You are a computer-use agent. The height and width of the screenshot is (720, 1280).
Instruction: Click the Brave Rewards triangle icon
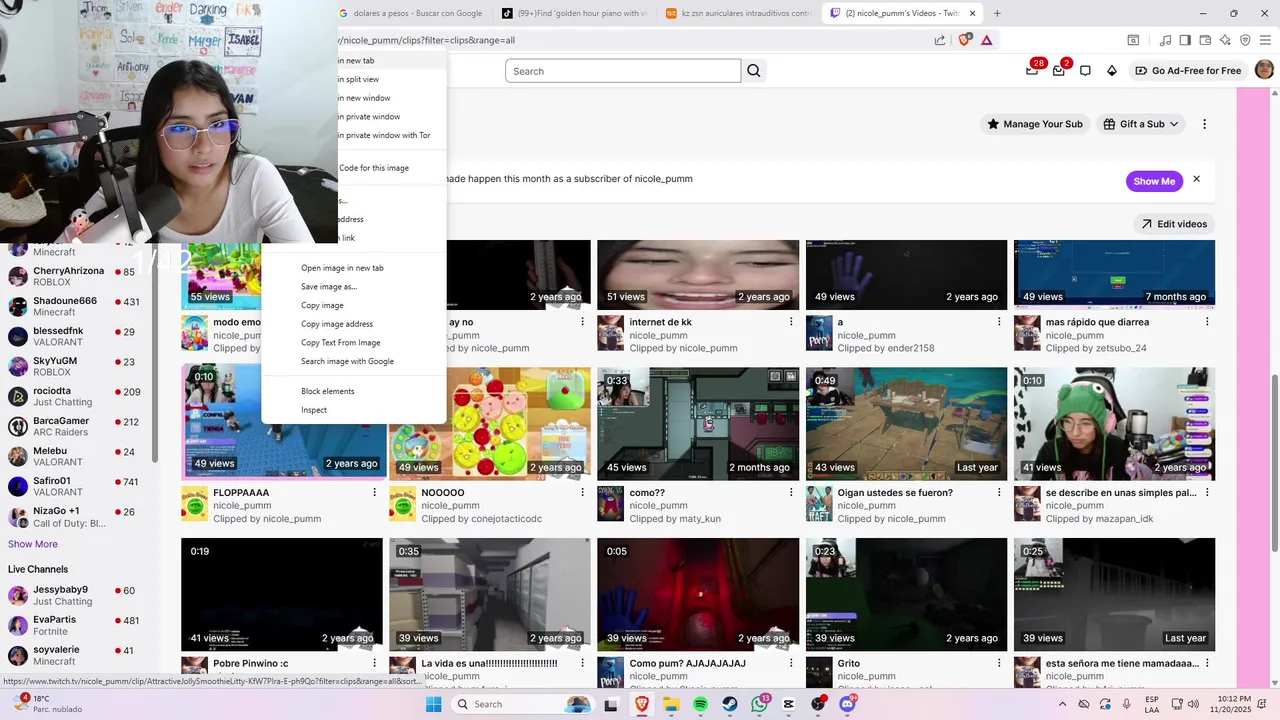click(987, 40)
